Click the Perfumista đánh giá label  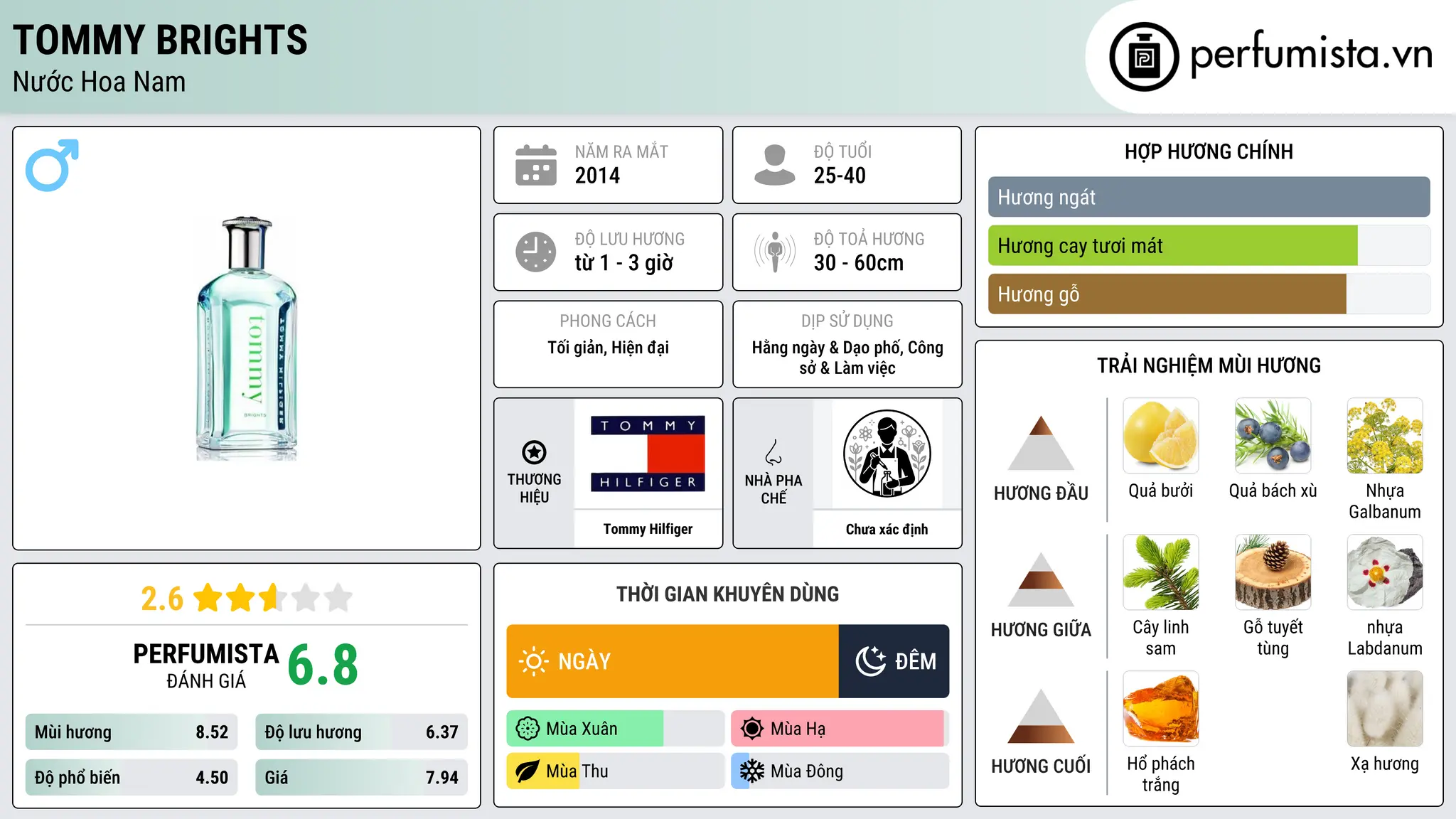pyautogui.click(x=206, y=665)
